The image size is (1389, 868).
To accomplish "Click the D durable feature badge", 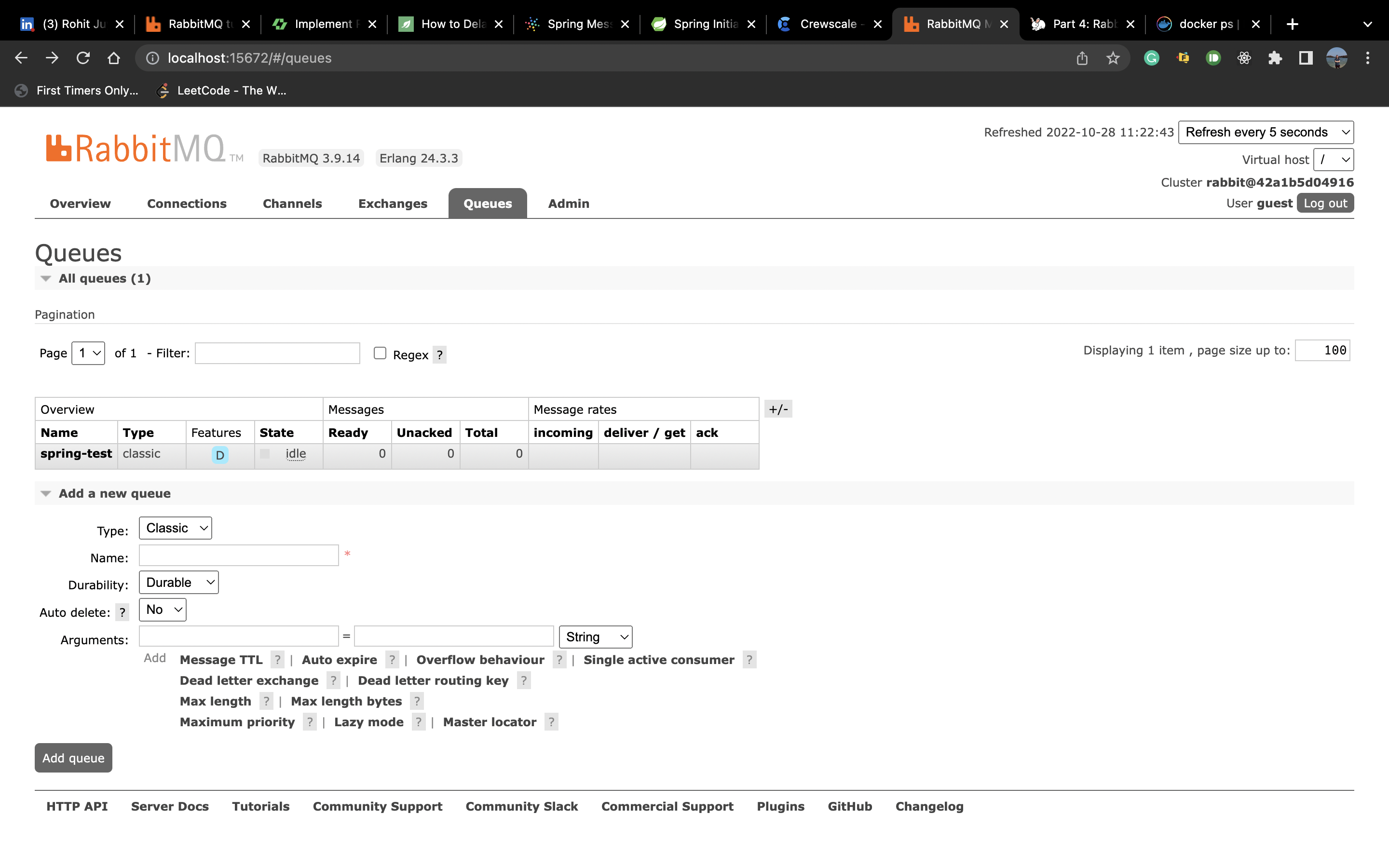I will click(x=220, y=455).
